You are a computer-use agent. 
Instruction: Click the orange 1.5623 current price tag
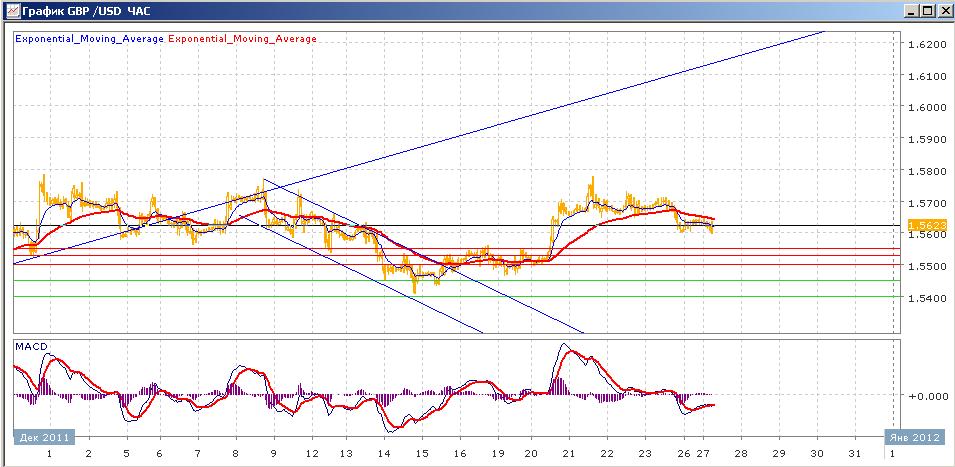point(928,225)
